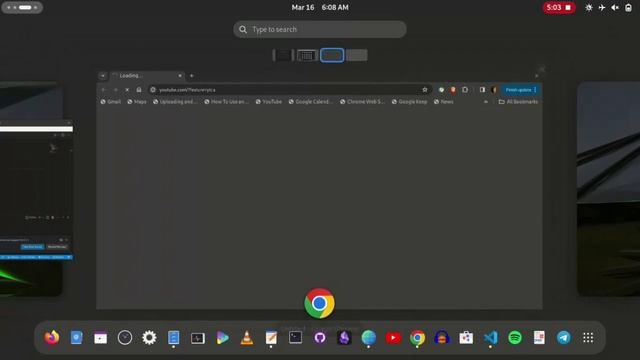Open the 'Google Calend...' bookmark

click(x=311, y=102)
